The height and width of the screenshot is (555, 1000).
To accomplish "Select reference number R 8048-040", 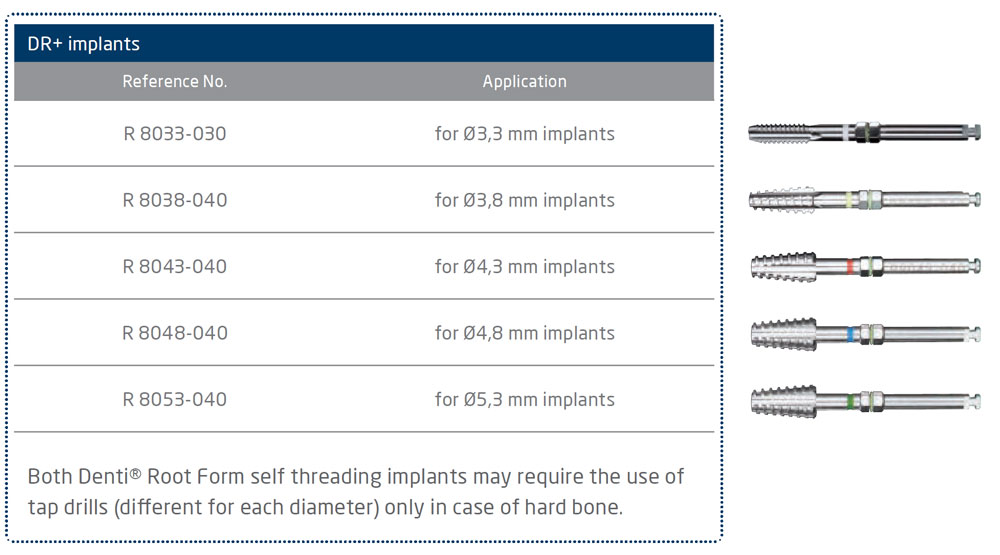I will (175, 333).
